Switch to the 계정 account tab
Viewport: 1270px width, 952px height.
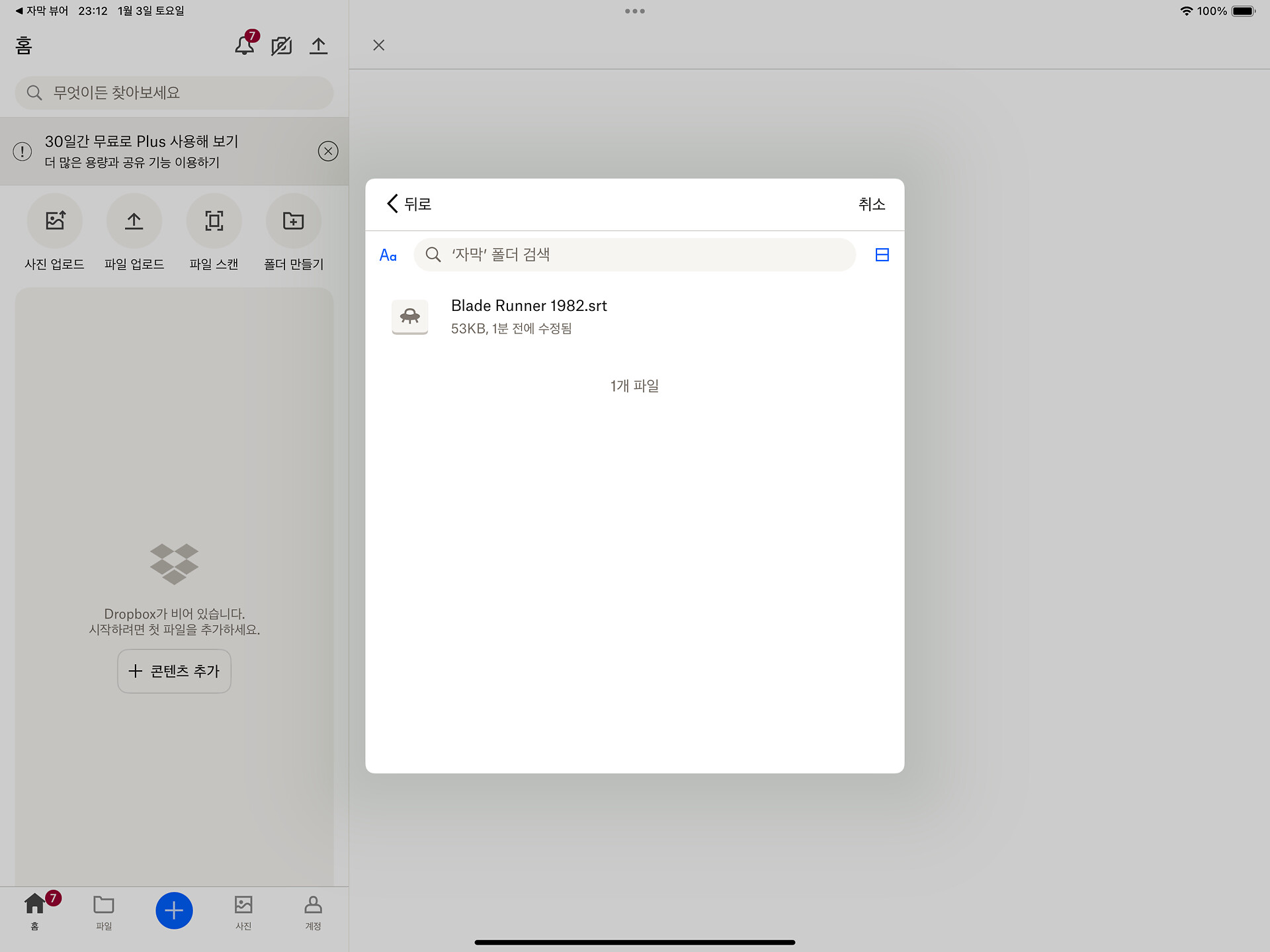click(x=313, y=912)
